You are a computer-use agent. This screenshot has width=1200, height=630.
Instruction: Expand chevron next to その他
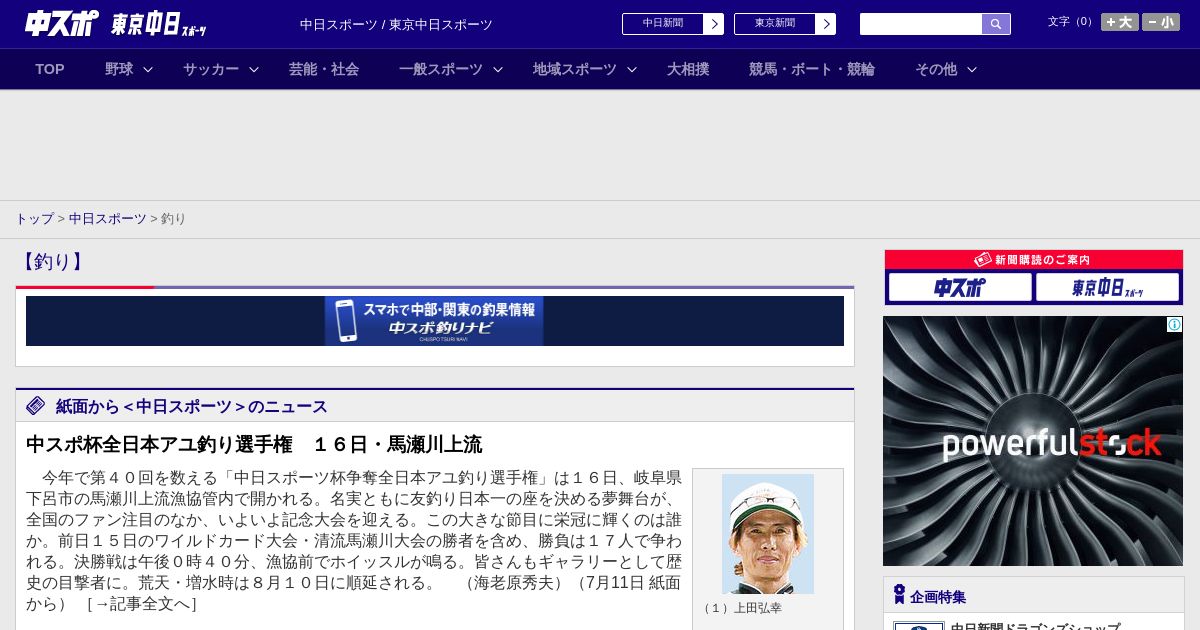(x=972, y=69)
